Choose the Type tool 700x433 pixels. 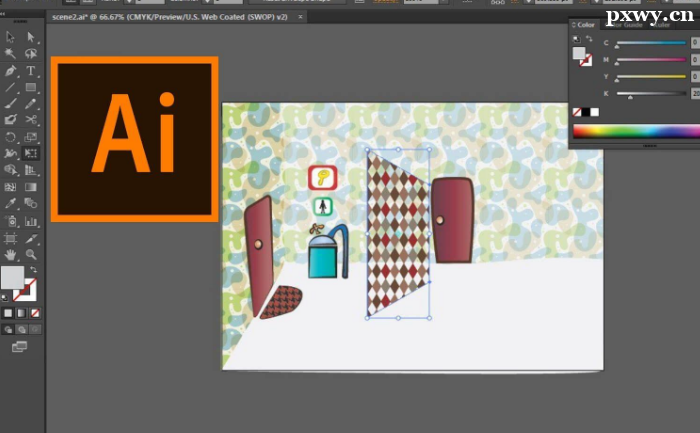[31, 71]
